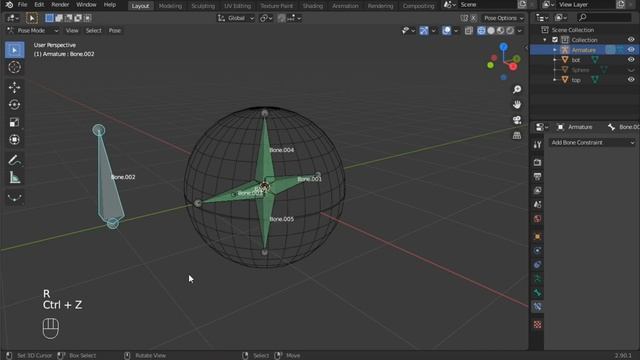Image resolution: width=640 pixels, height=360 pixels.
Task: Toggle X-Ray display
Action: point(469,31)
